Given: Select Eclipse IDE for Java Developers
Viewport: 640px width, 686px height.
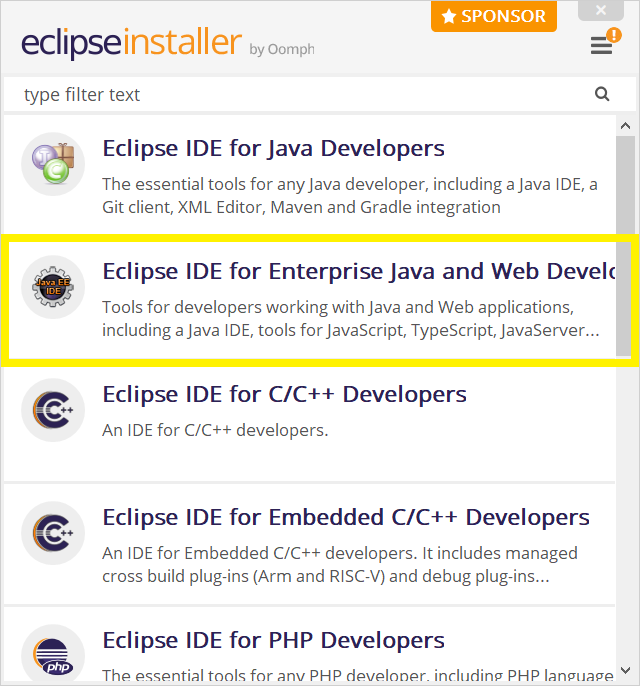Looking at the screenshot, I should [x=310, y=175].
